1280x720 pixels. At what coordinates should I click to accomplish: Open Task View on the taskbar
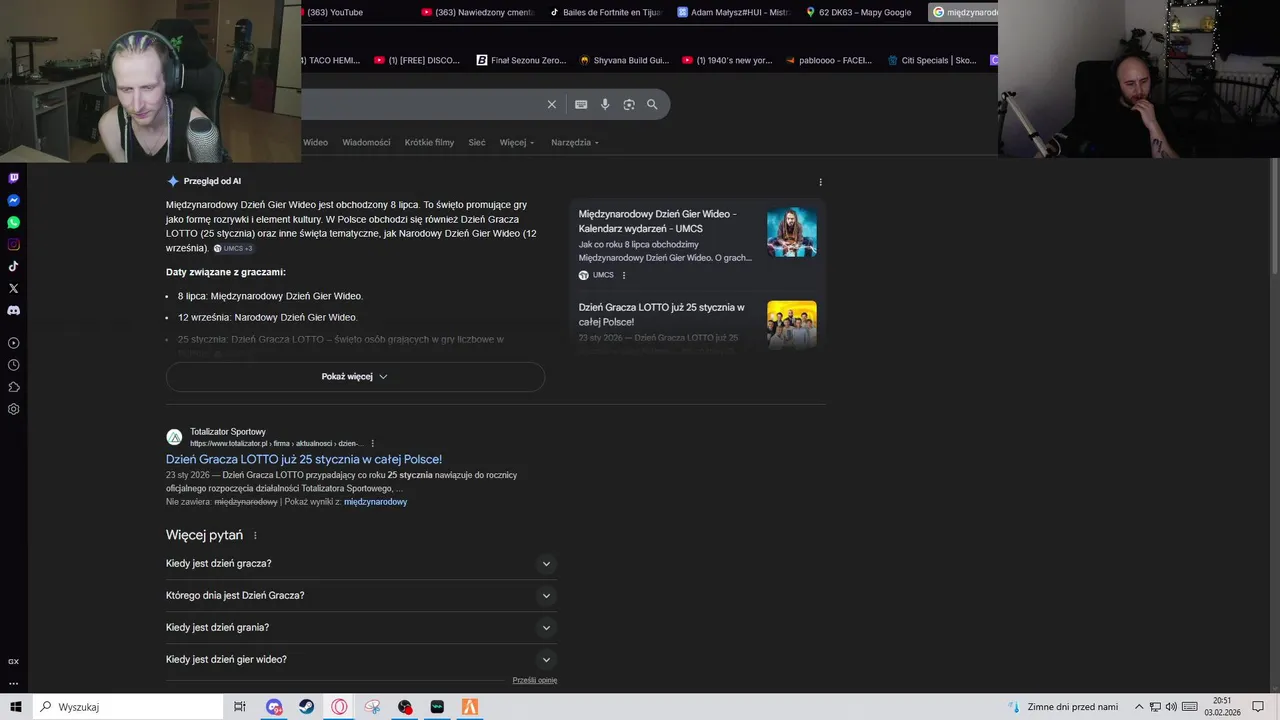tap(240, 707)
